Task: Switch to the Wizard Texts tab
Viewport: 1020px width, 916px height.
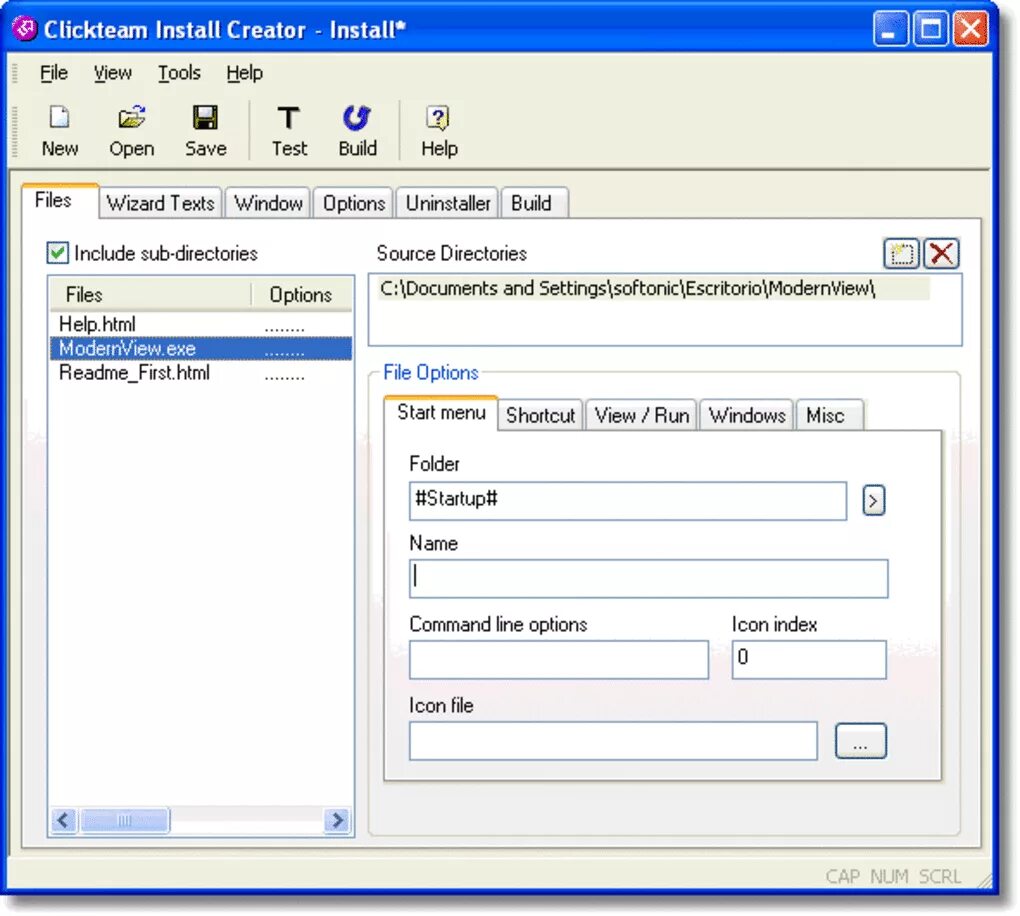Action: tap(161, 203)
